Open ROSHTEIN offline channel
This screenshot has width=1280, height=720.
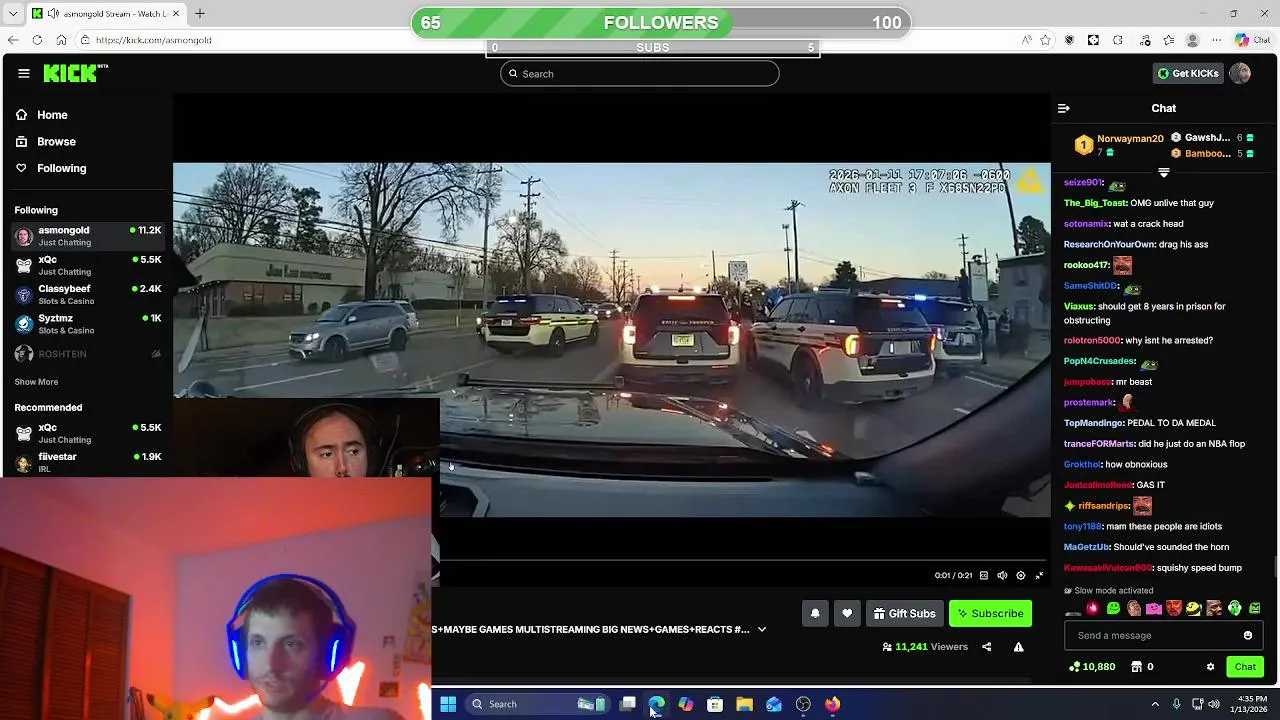pos(88,354)
